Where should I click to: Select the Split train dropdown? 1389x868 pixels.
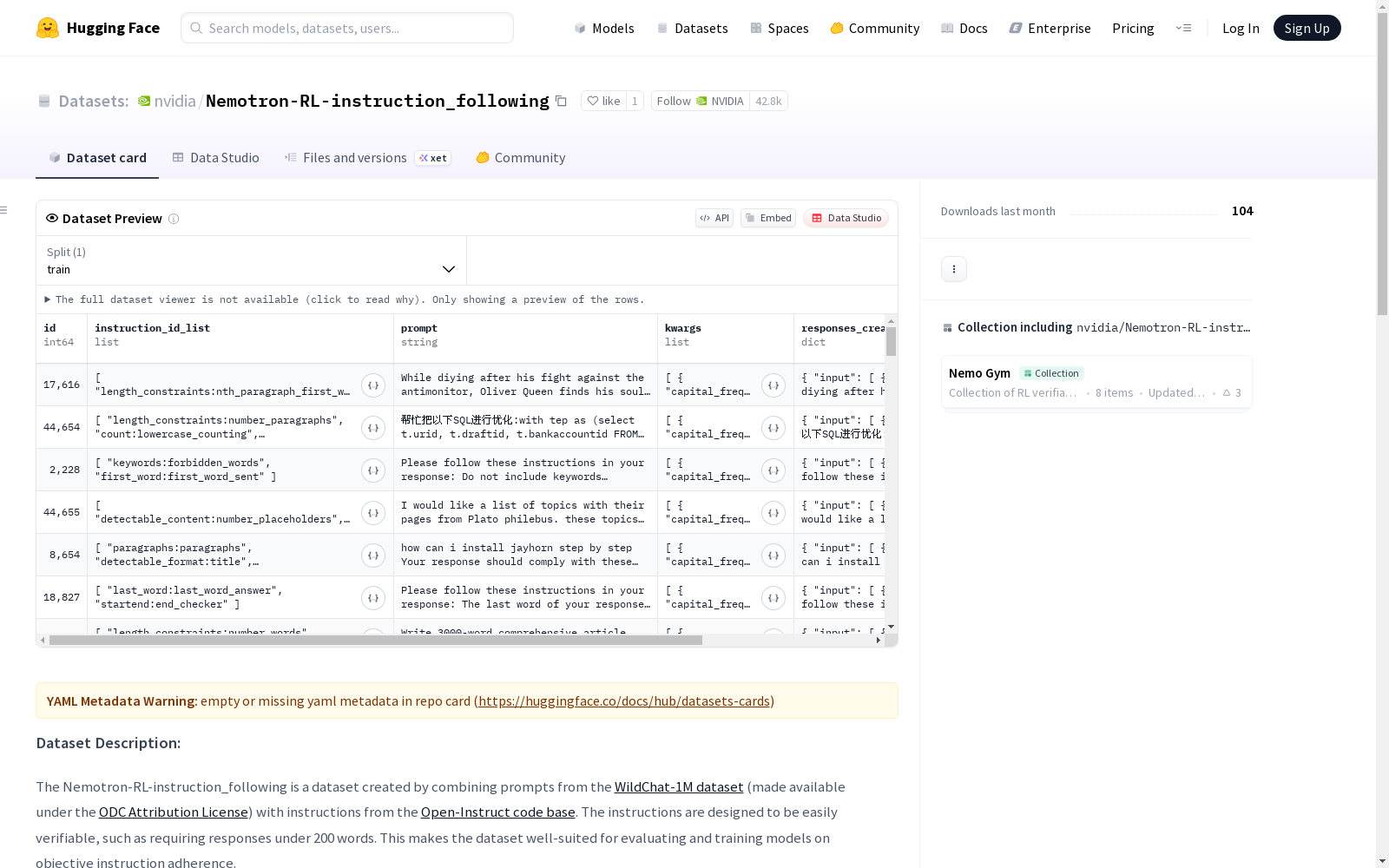[x=252, y=260]
